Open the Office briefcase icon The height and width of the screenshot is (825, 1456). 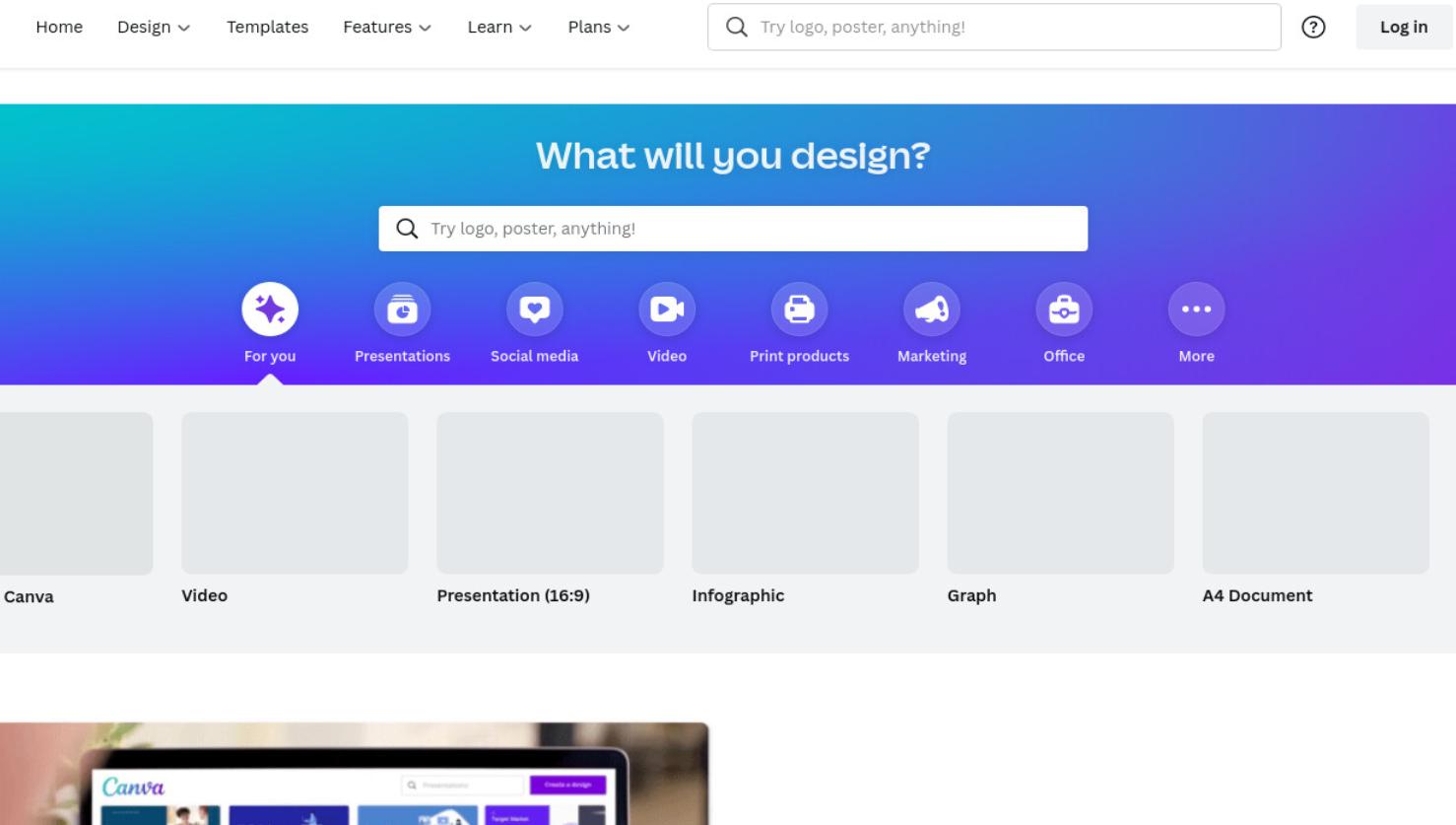pyautogui.click(x=1064, y=309)
